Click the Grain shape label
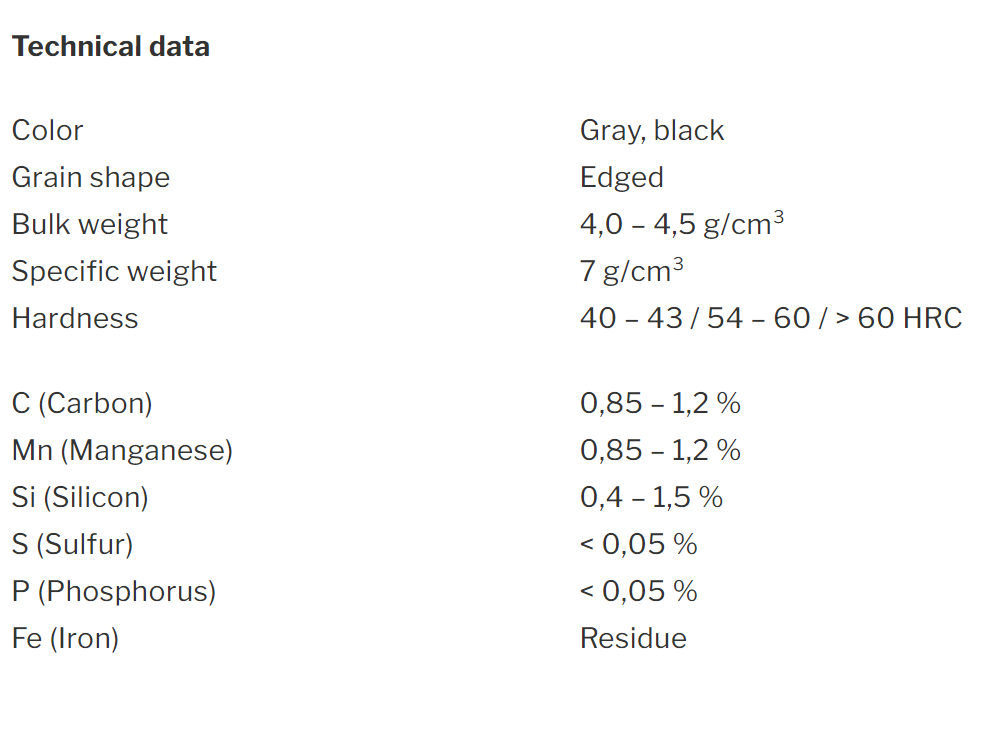The image size is (986, 739). (x=91, y=178)
